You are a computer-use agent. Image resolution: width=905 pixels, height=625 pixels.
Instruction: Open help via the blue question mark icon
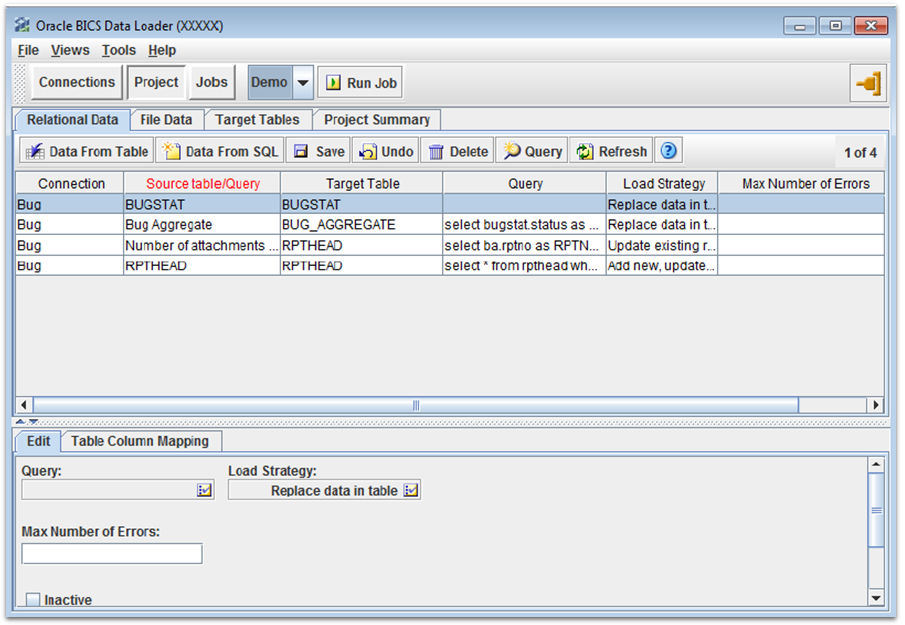668,151
